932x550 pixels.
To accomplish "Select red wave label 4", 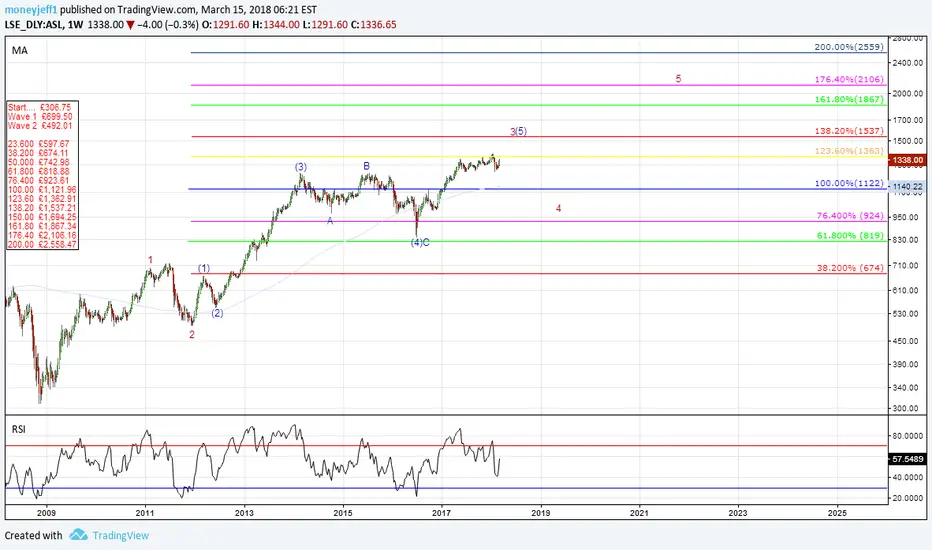I will tap(558, 209).
